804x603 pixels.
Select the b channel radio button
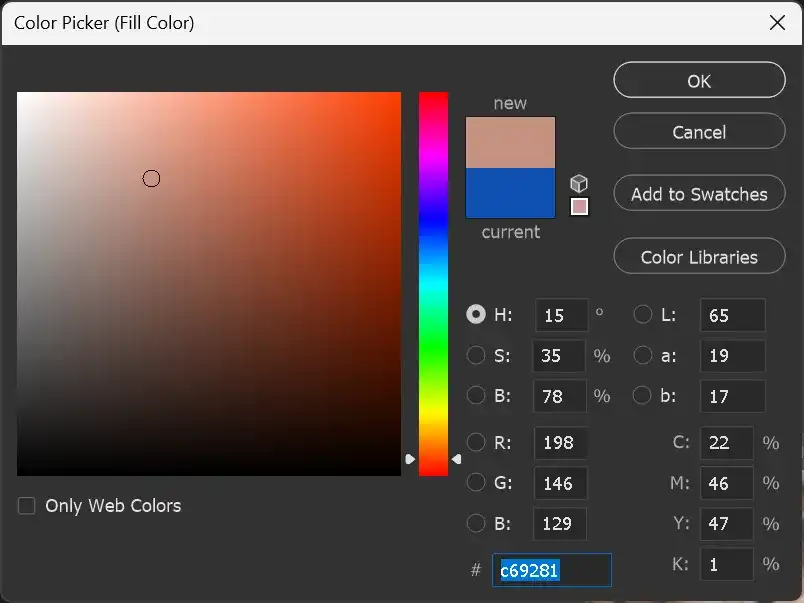point(643,395)
